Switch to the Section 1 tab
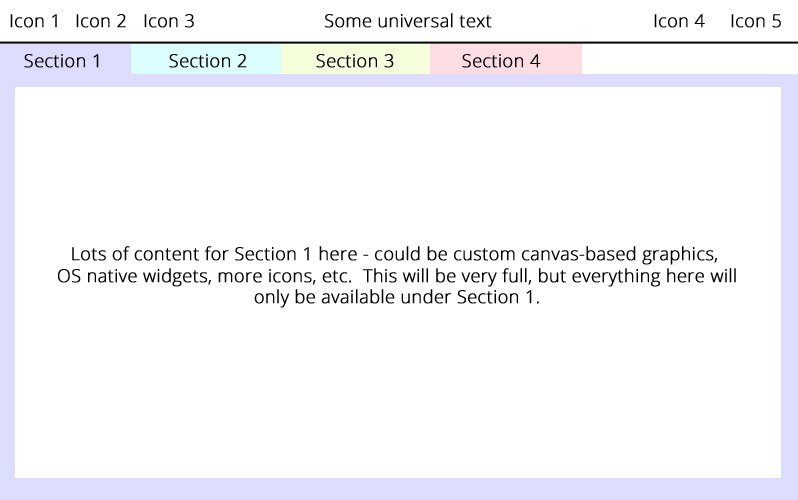The image size is (798, 500). [x=62, y=61]
